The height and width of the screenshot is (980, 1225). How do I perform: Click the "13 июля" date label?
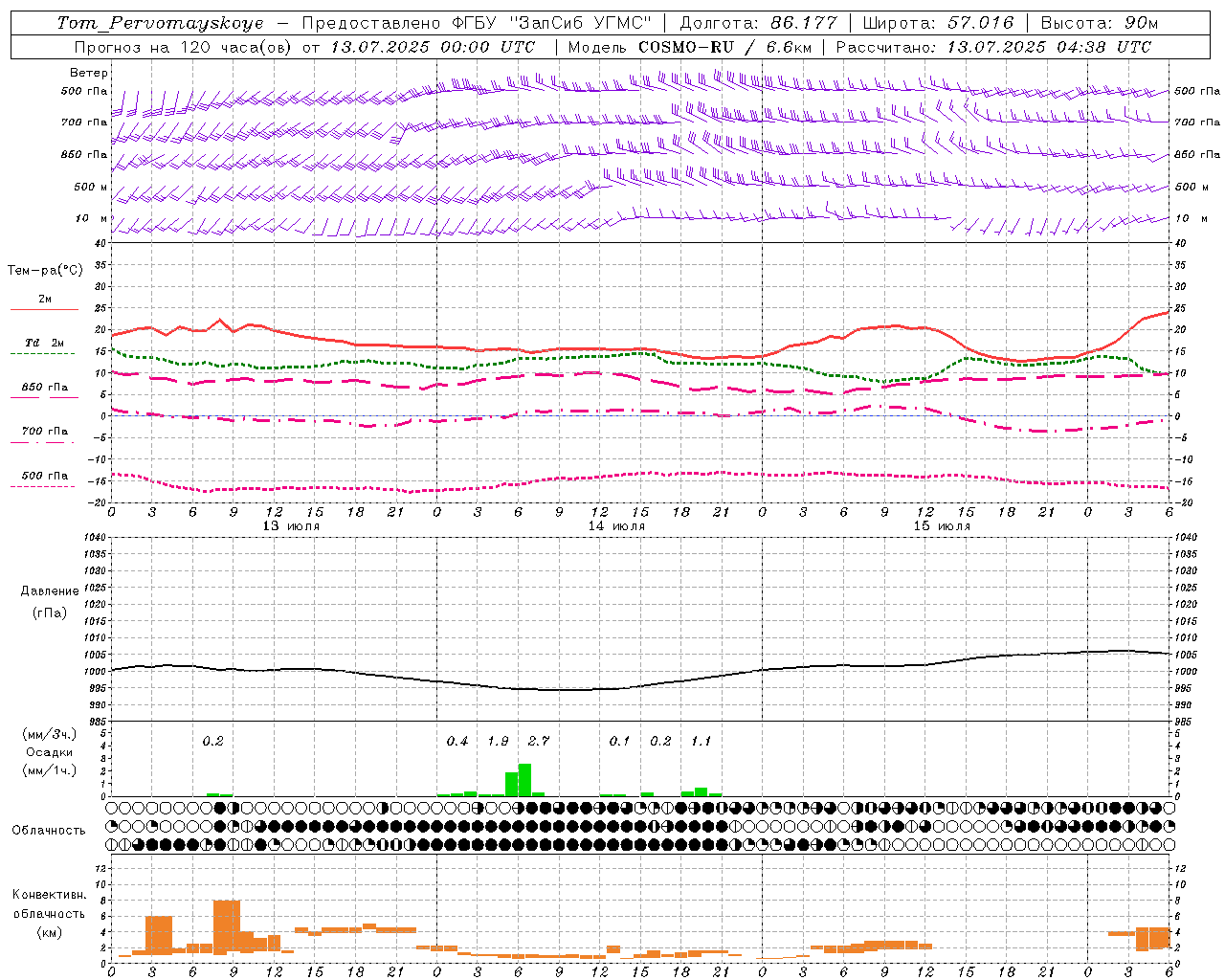[292, 526]
